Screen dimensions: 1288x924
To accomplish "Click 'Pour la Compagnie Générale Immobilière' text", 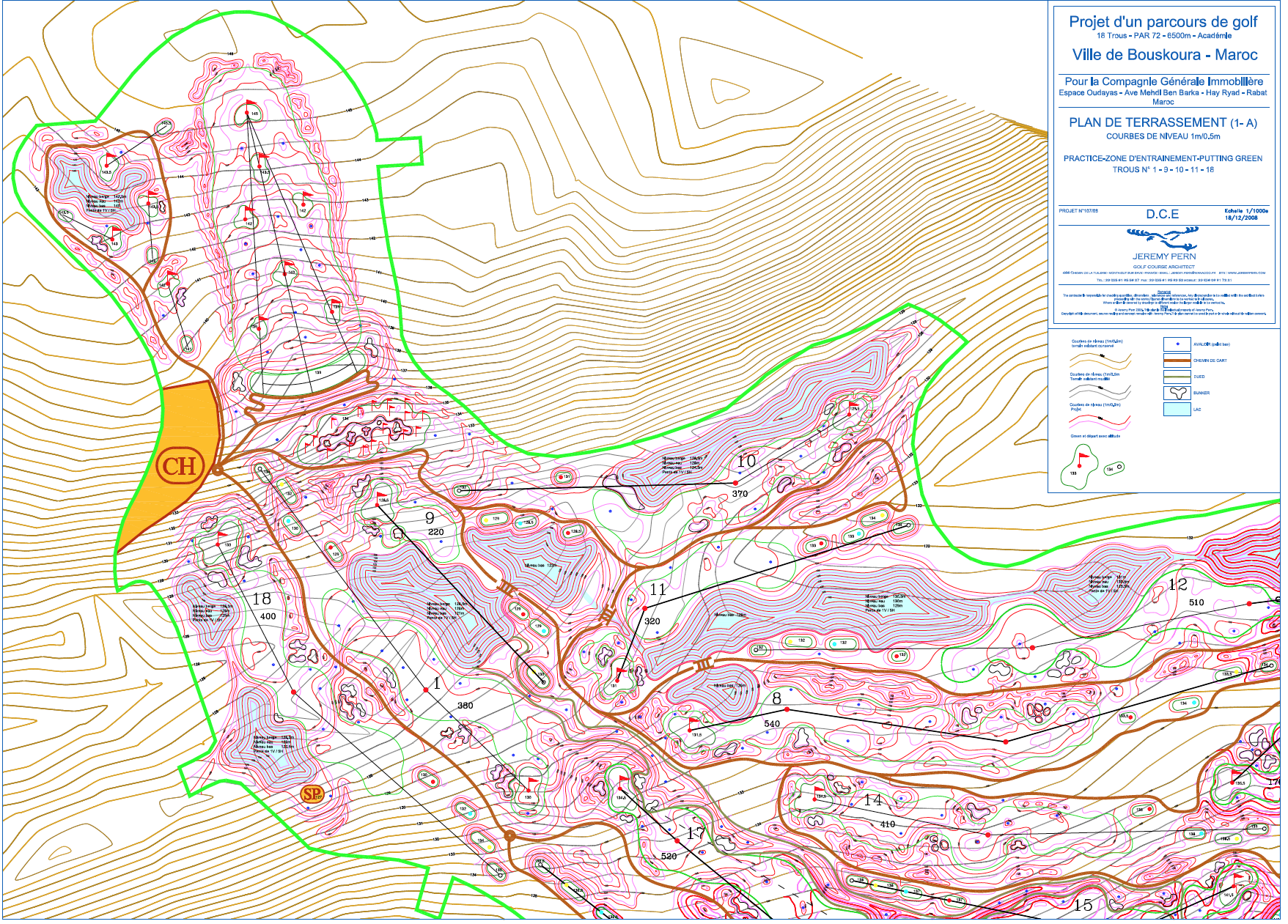I will pos(1163,81).
